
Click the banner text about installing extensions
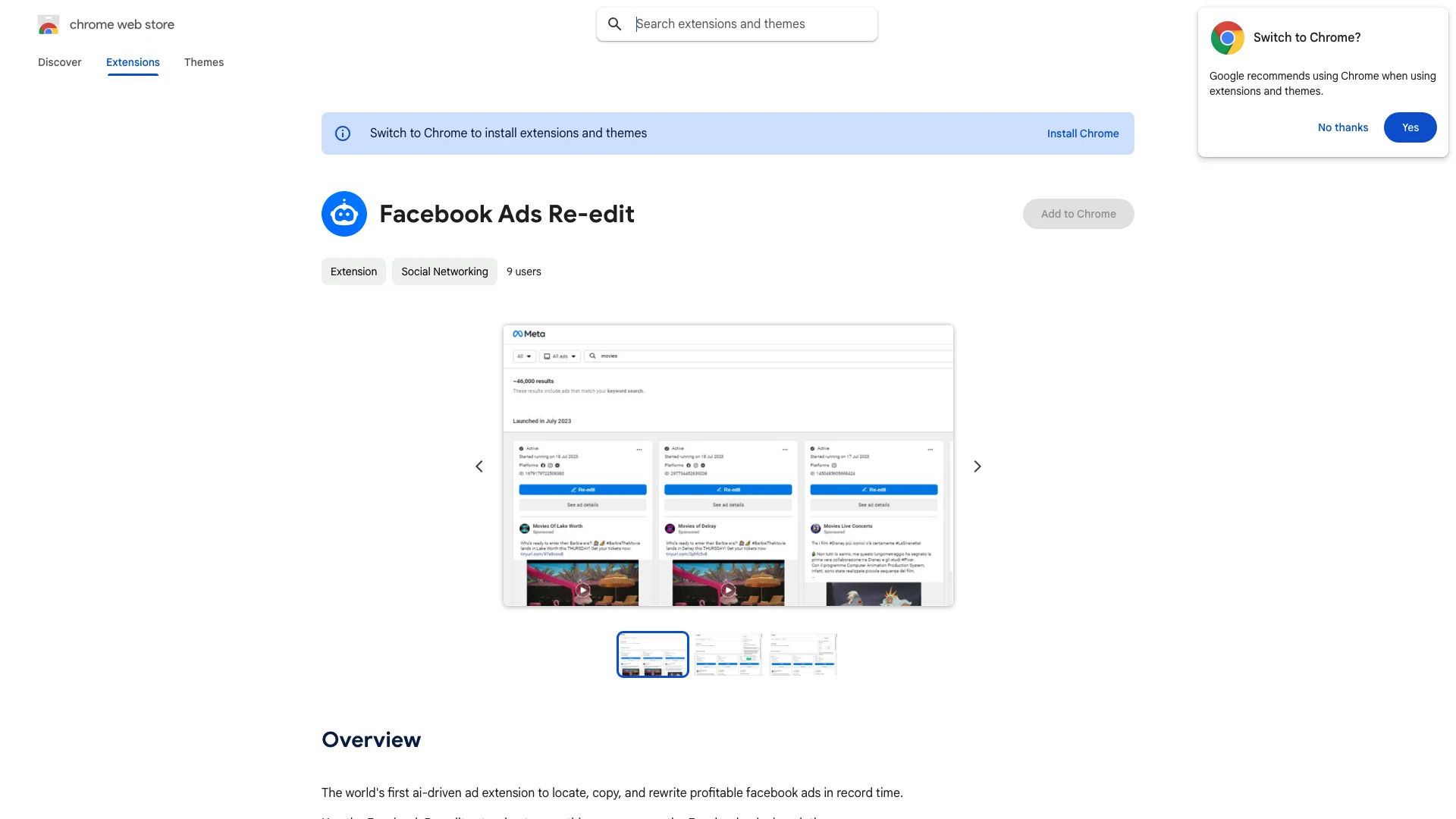pyautogui.click(x=508, y=133)
